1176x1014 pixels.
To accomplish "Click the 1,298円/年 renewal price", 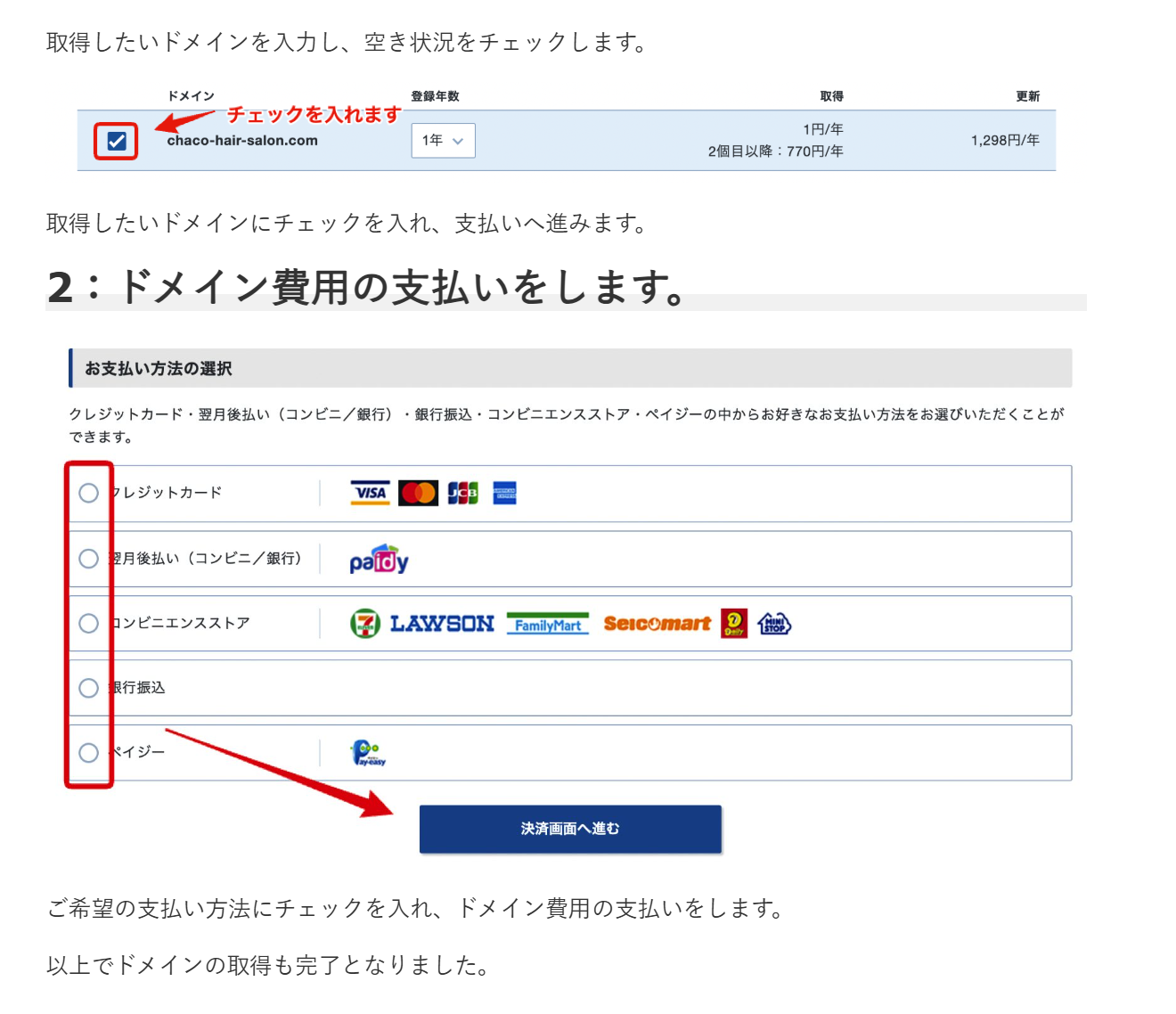I will pyautogui.click(x=1005, y=141).
